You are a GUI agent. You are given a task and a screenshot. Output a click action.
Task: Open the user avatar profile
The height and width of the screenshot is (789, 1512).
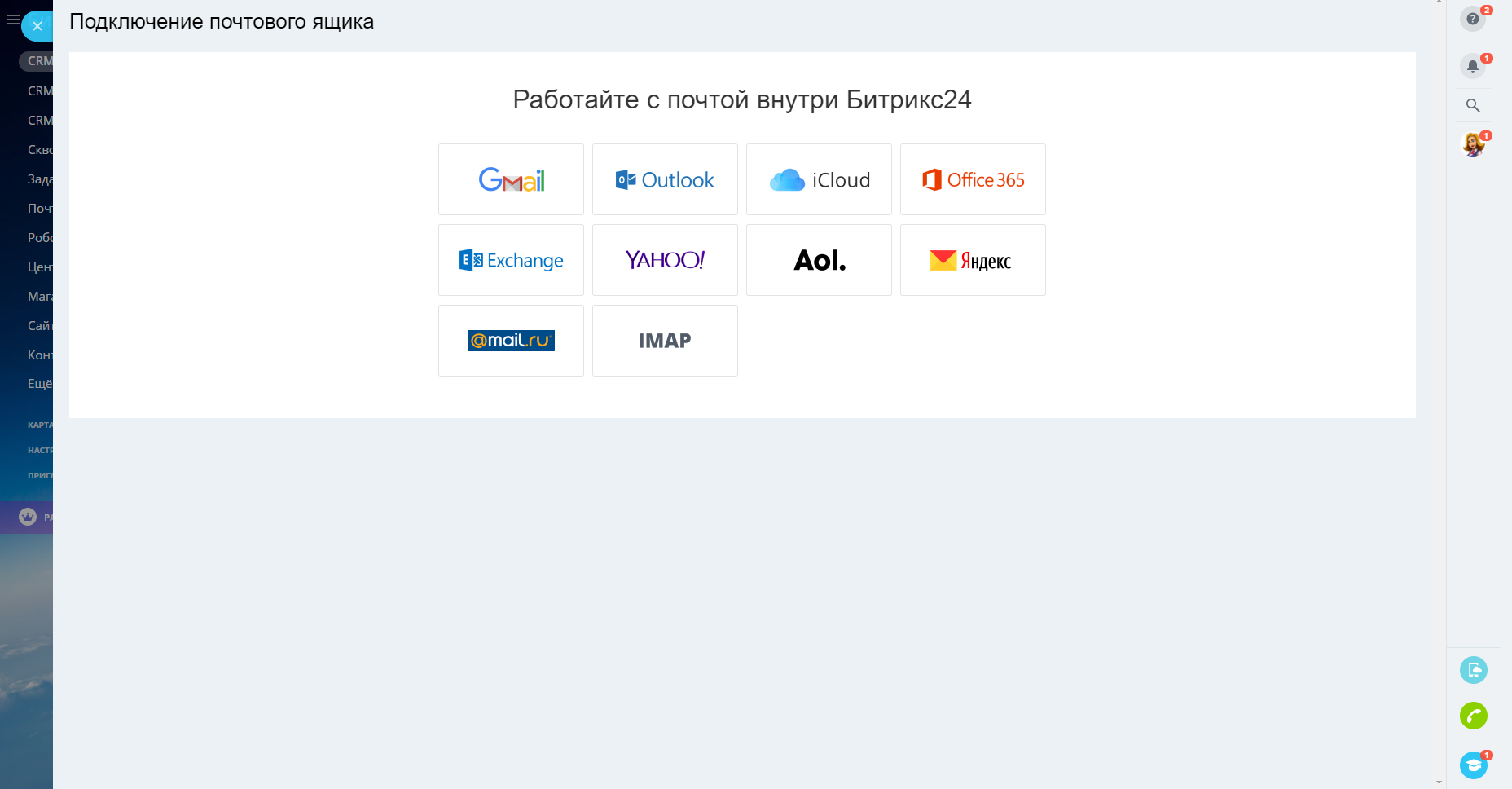1473,145
